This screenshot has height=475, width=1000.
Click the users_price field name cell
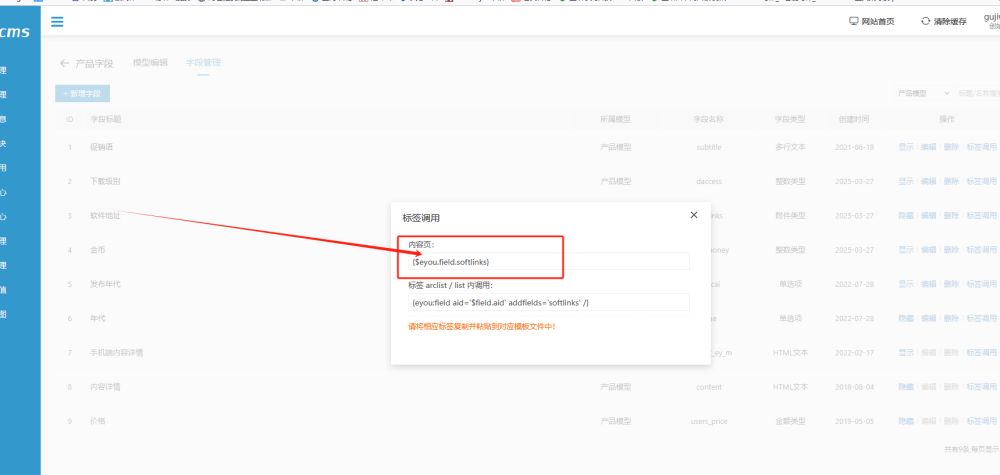[709, 421]
